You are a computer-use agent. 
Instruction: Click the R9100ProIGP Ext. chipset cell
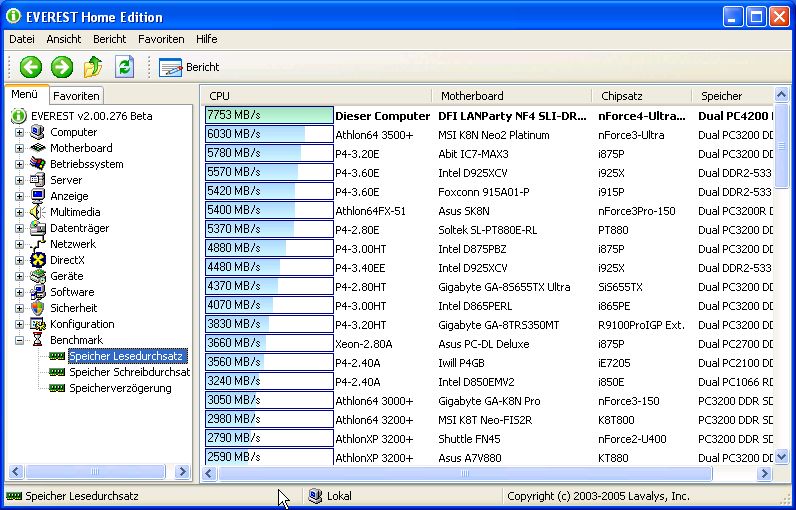pos(641,325)
